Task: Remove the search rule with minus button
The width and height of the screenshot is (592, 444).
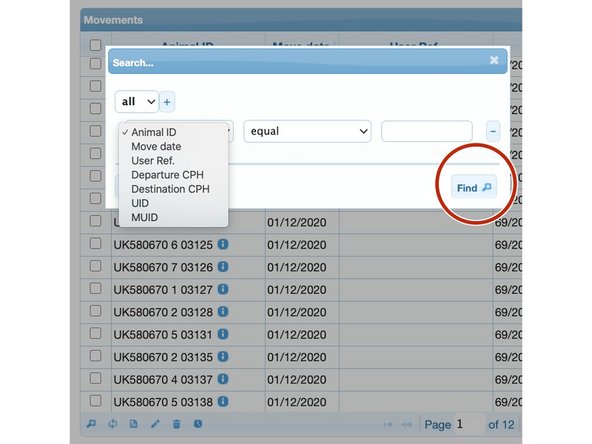Action: (493, 131)
